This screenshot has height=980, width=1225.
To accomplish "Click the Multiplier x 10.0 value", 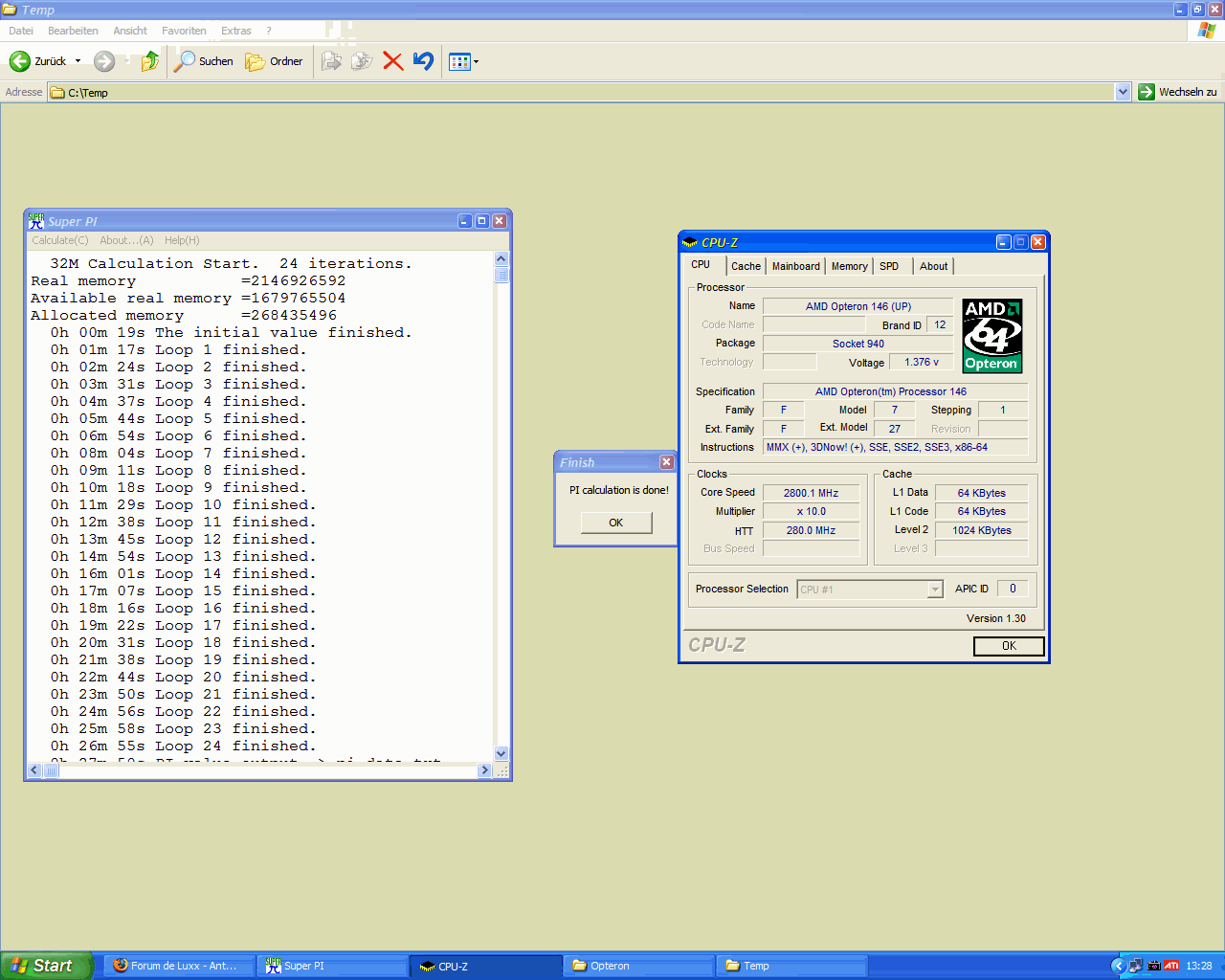I will 811,511.
